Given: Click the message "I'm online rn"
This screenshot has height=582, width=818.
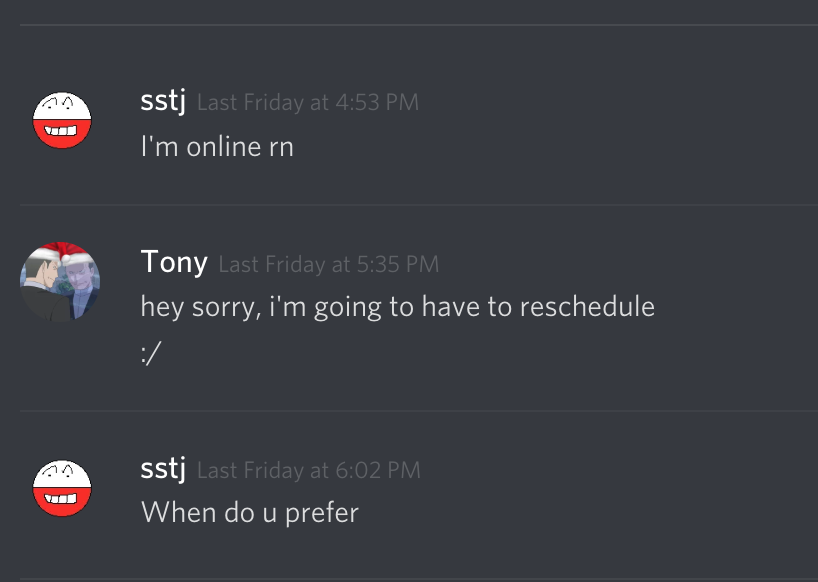Looking at the screenshot, I should tap(217, 147).
